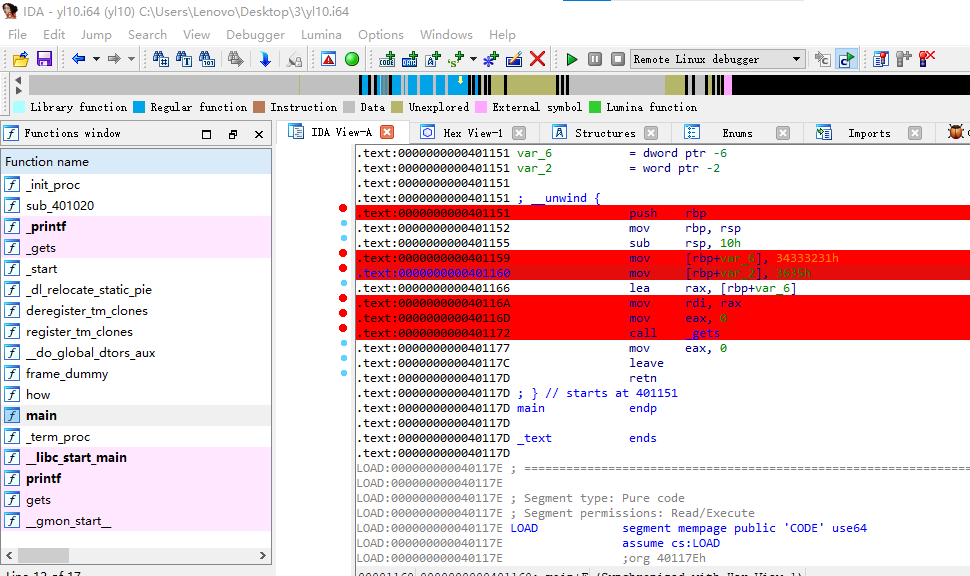The height and width of the screenshot is (576, 970).
Task: Open the immediate value search binoculars icon
Action: point(161,59)
